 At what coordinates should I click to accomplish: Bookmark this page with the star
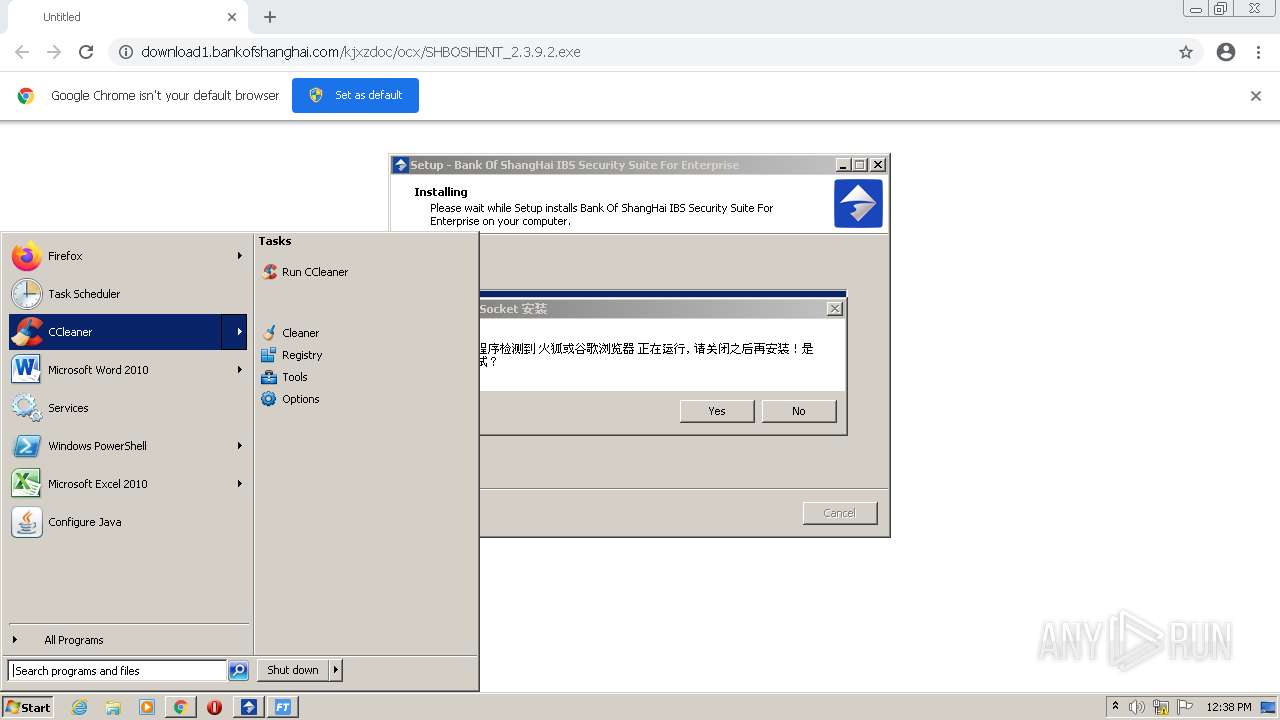pos(1186,52)
